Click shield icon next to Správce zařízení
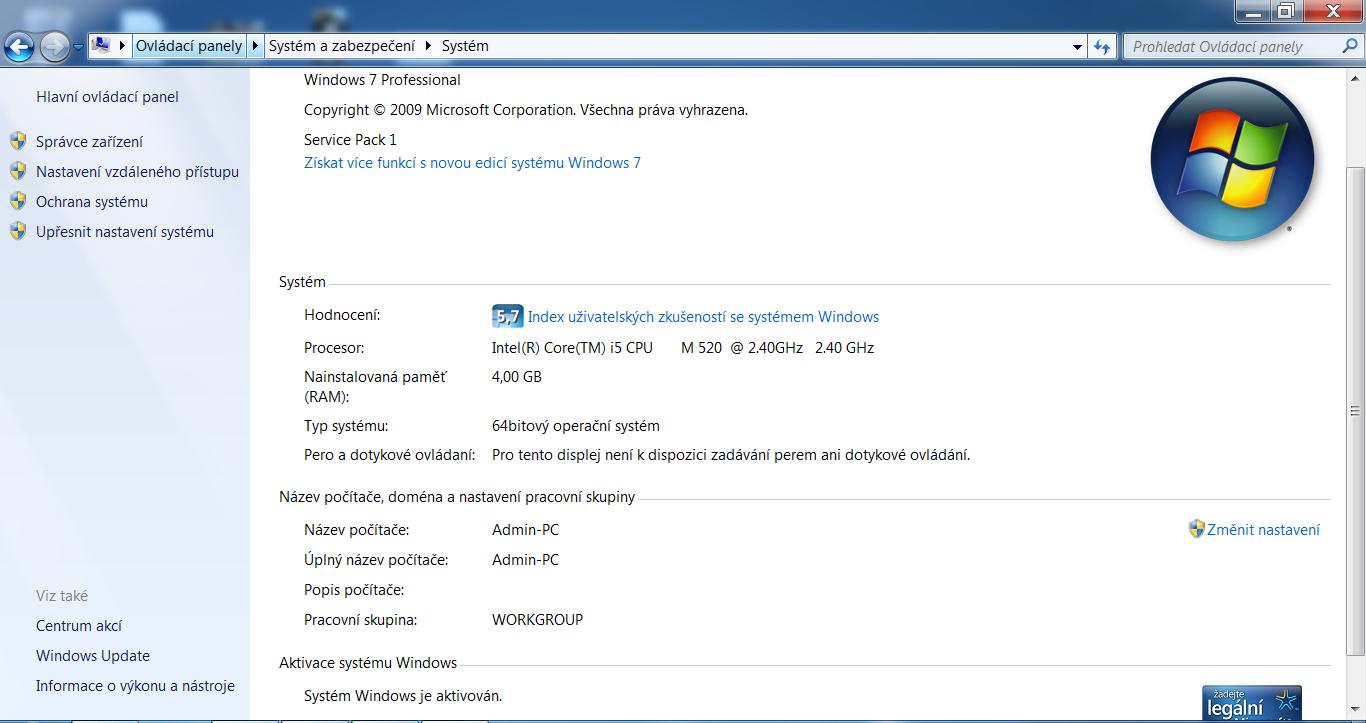 pyautogui.click(x=18, y=141)
